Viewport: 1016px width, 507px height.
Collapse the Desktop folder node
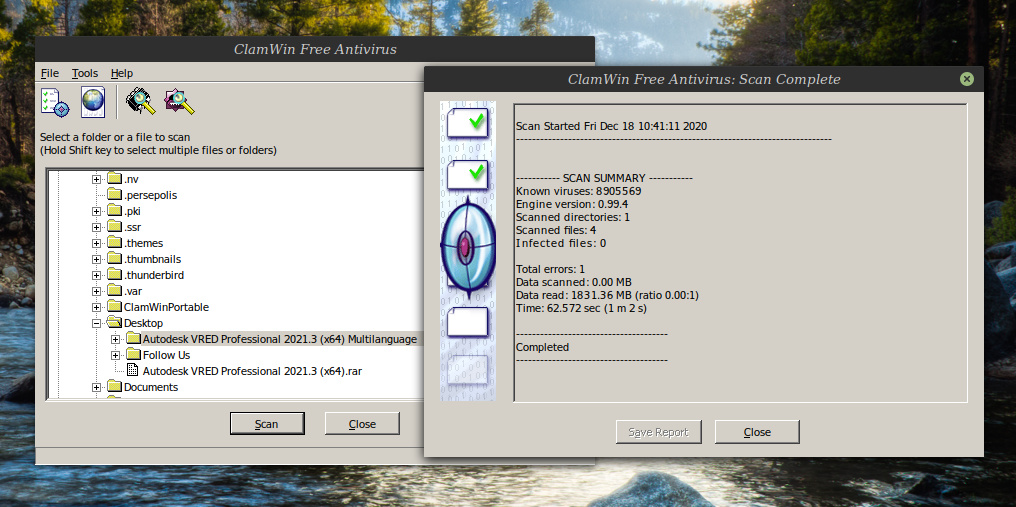(x=97, y=324)
